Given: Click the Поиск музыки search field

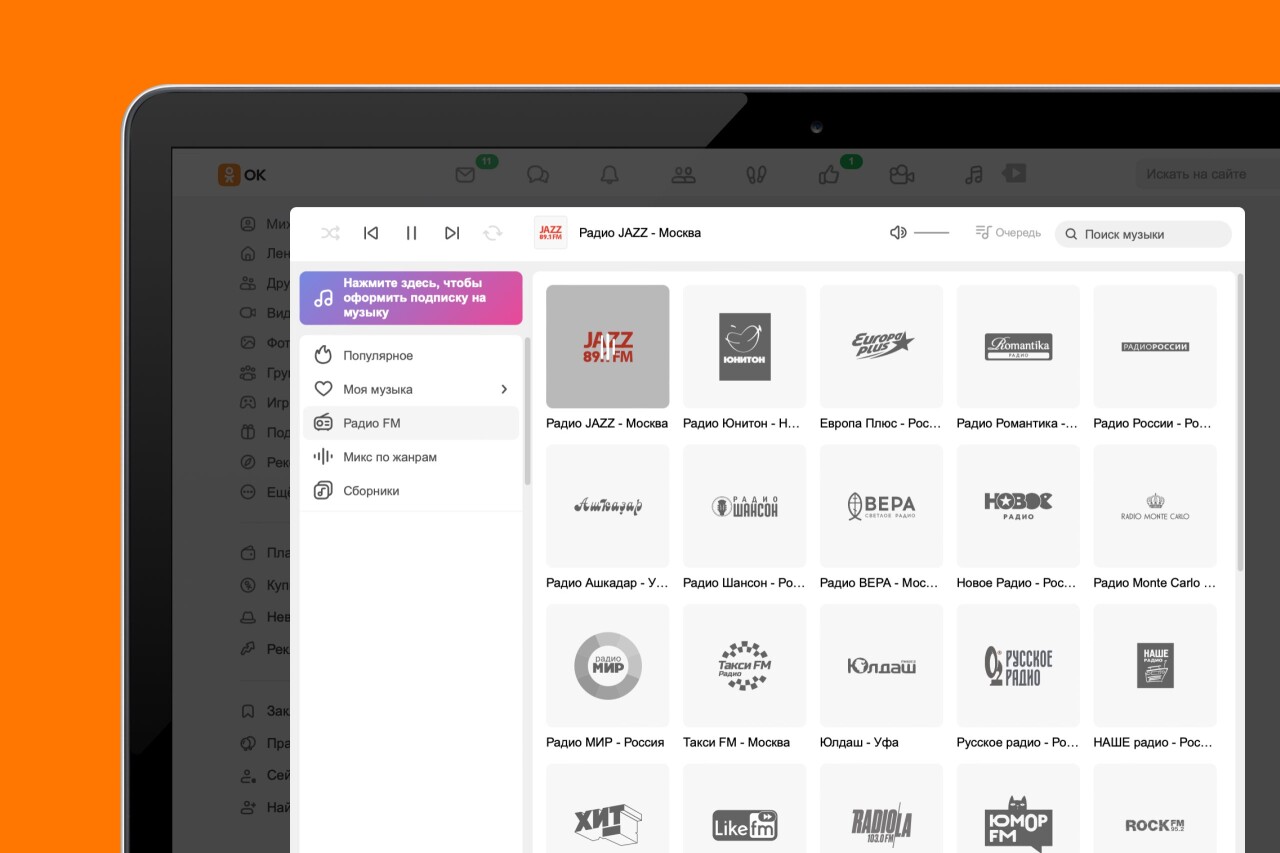Looking at the screenshot, I should click(x=1145, y=234).
